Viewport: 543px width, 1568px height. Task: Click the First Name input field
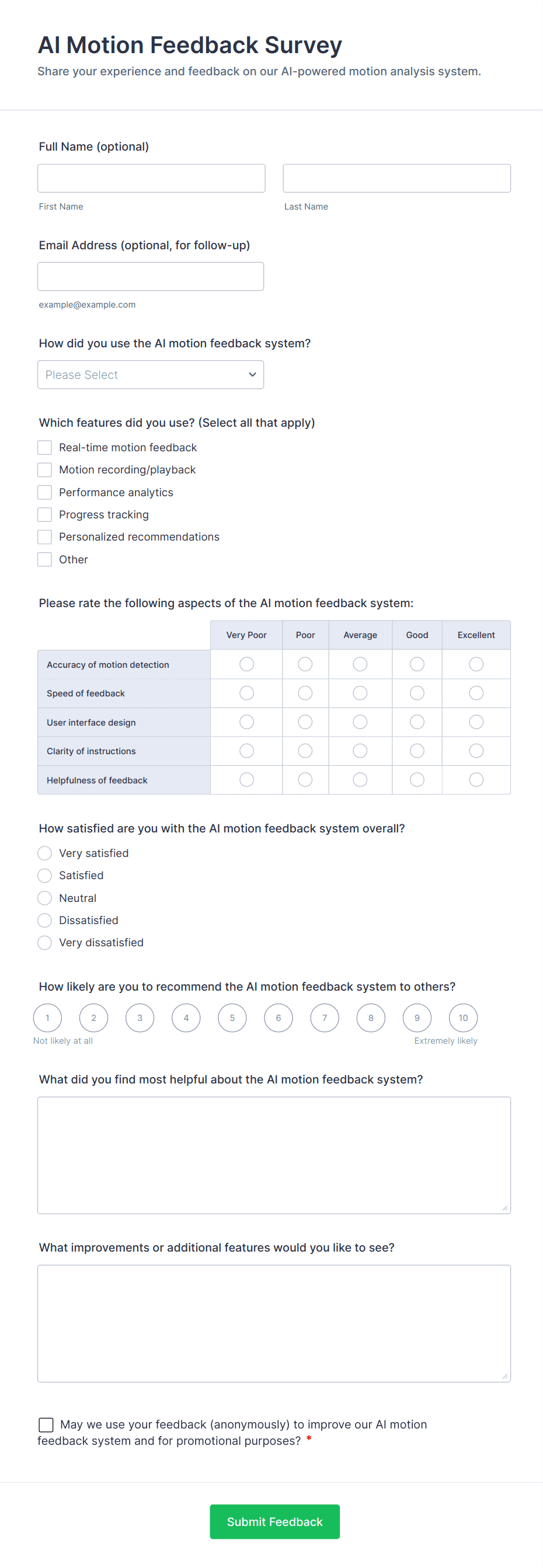(x=151, y=177)
